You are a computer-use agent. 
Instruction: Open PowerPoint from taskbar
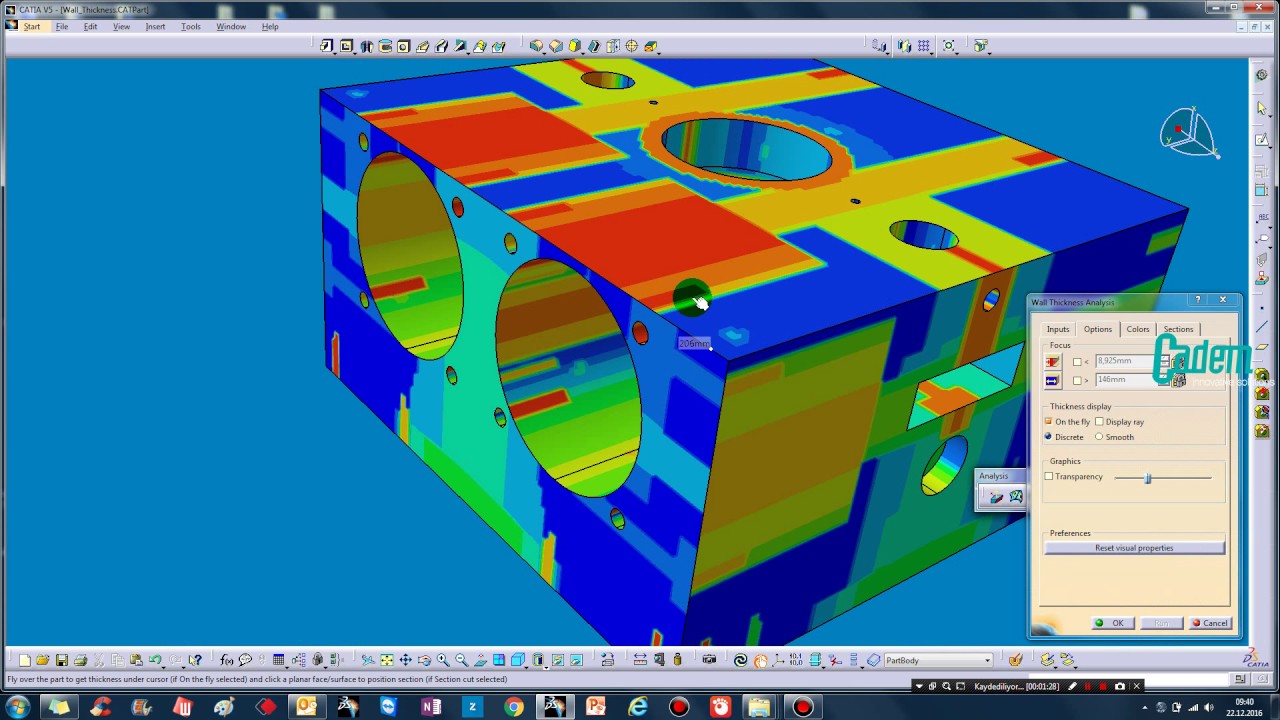(x=596, y=707)
